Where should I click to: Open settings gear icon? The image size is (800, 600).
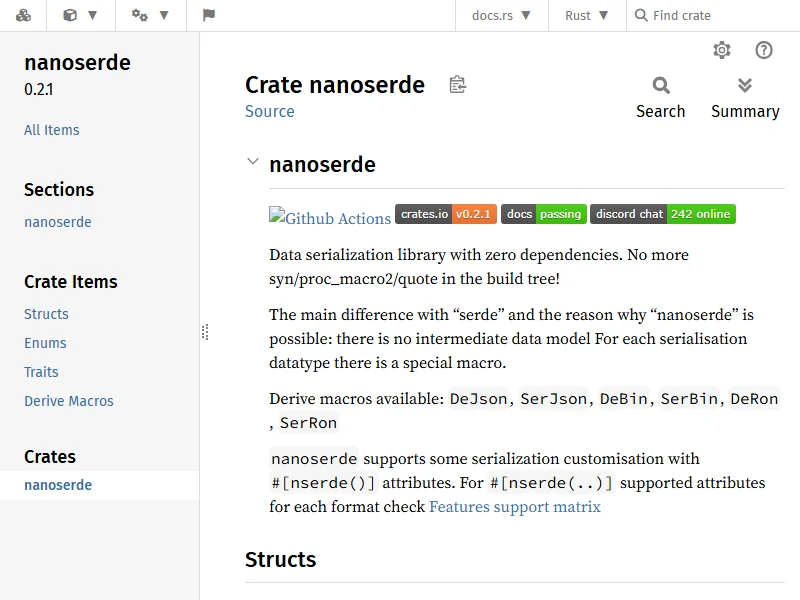(722, 50)
